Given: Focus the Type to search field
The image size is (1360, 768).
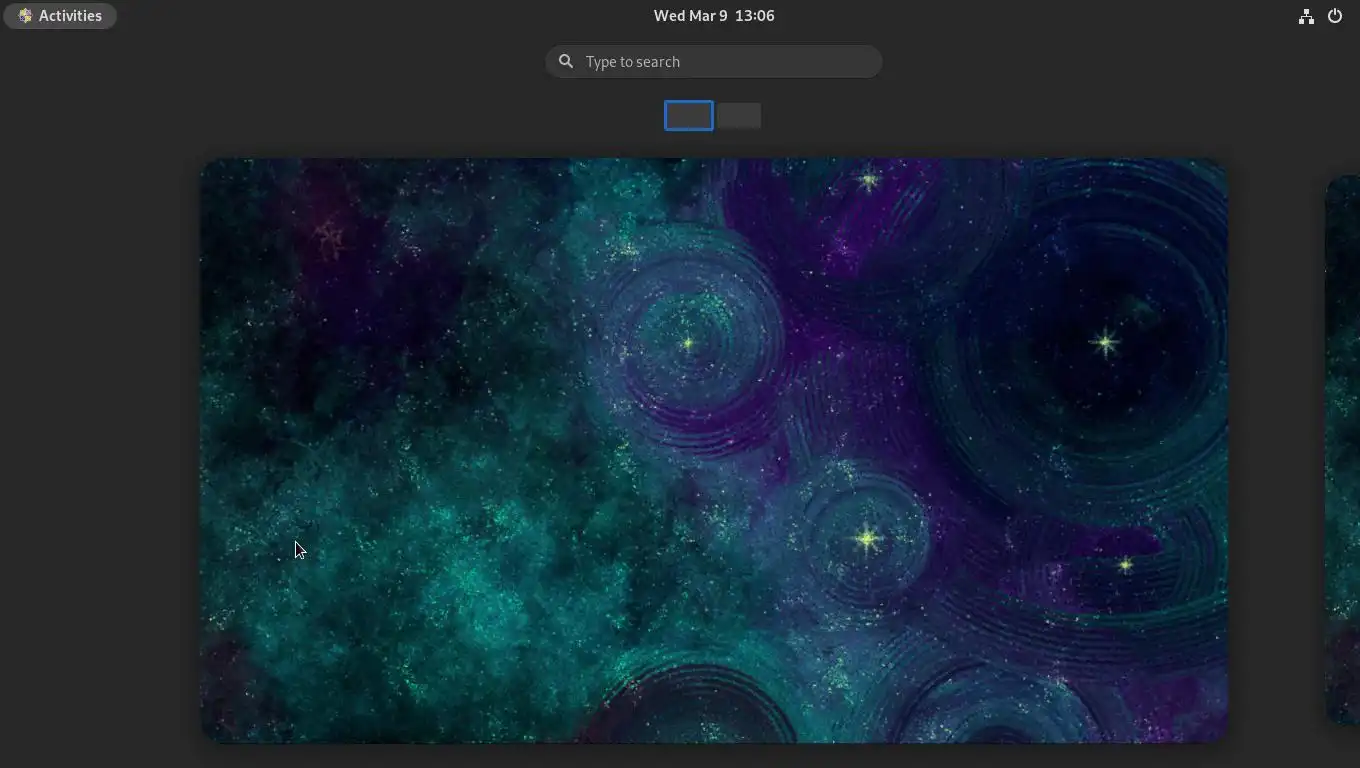Looking at the screenshot, I should 714,62.
